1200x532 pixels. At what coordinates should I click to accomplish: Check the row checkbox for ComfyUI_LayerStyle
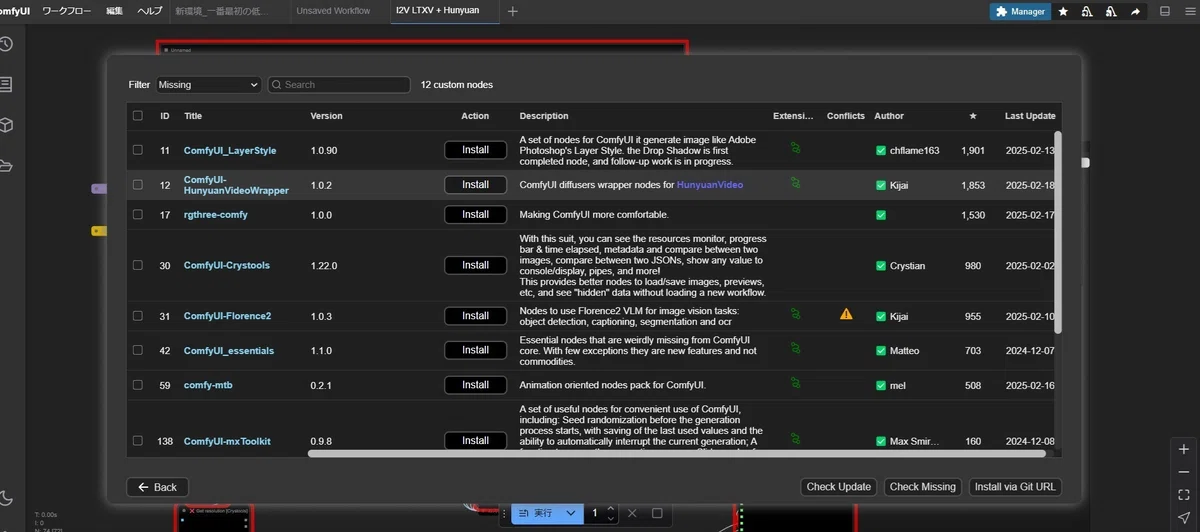click(x=138, y=150)
